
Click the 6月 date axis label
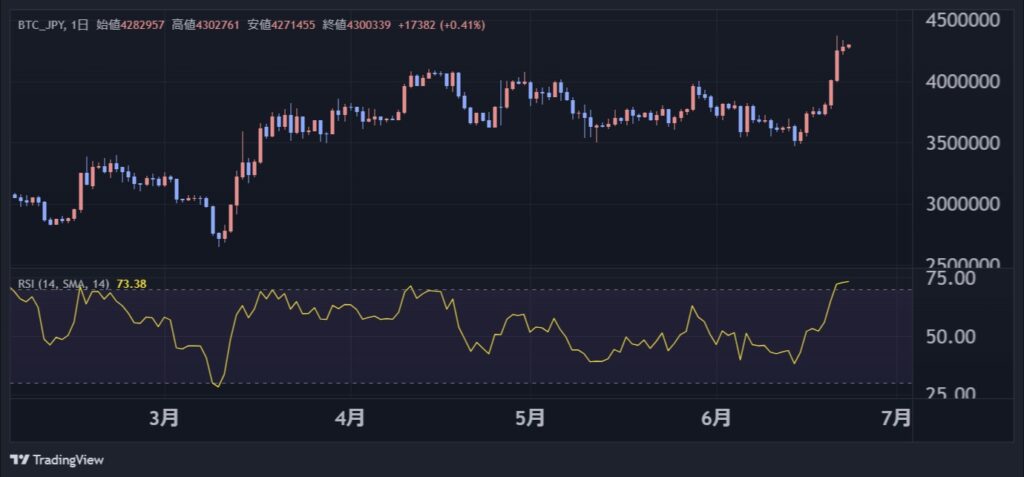[715, 419]
